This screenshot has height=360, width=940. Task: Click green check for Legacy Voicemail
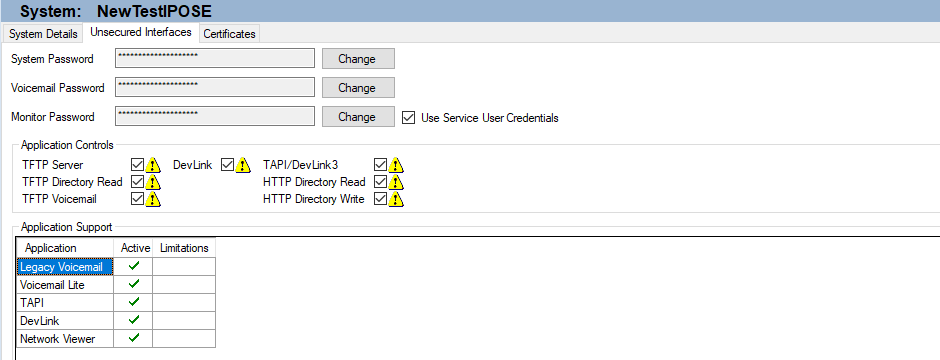pyautogui.click(x=134, y=265)
